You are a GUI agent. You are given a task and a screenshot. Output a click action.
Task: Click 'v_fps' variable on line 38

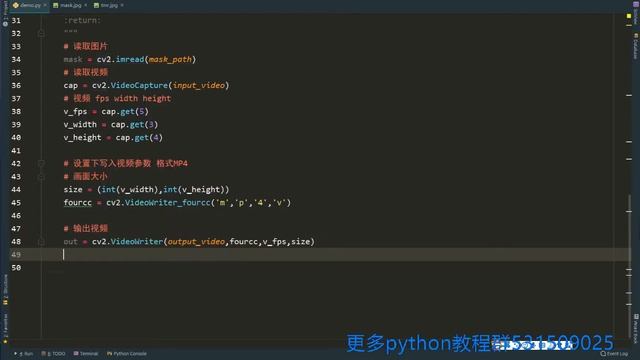pyautogui.click(x=75, y=112)
